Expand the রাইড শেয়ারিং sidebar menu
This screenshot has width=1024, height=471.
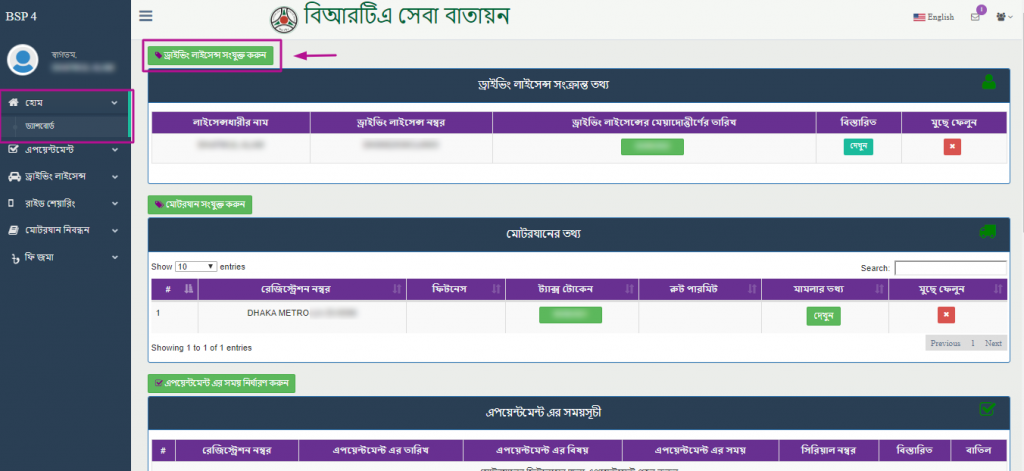[x=65, y=203]
